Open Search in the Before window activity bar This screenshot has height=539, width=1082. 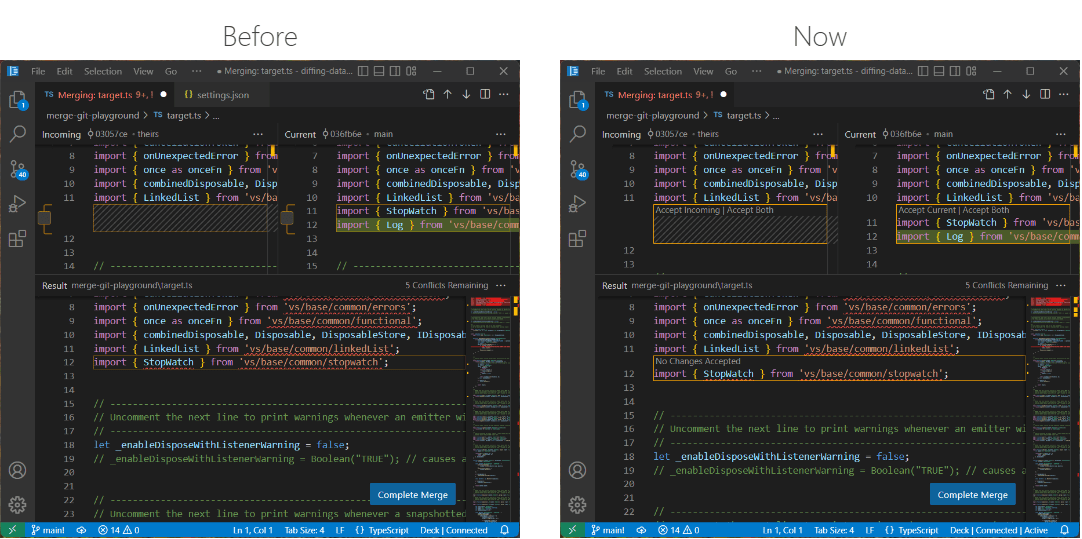(x=17, y=134)
